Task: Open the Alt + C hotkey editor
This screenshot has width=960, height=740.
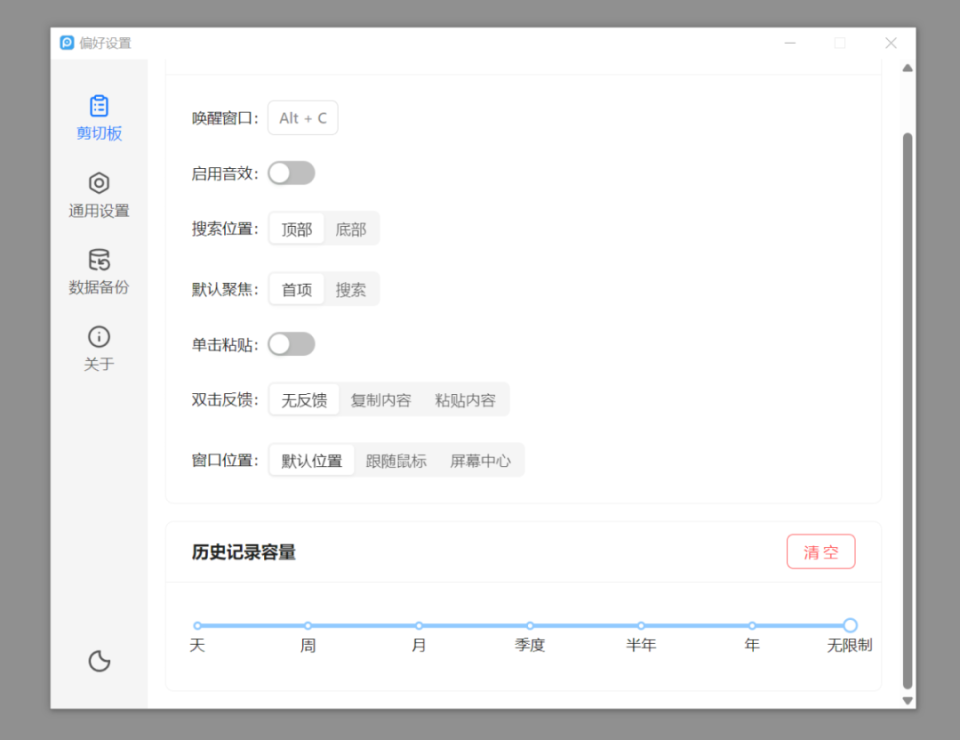Action: pos(302,117)
